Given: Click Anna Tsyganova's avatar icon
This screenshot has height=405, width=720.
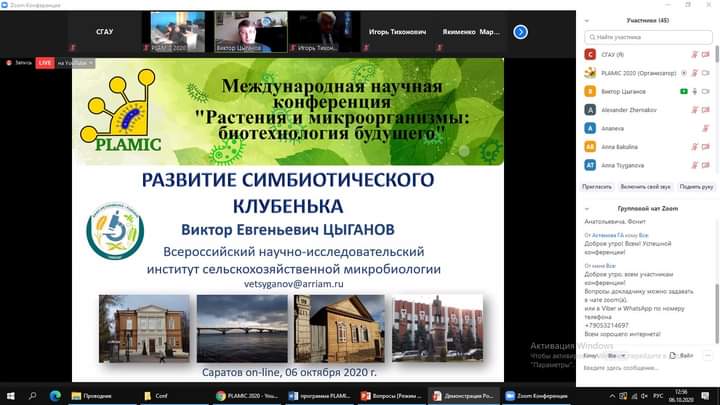Looking at the screenshot, I should click(590, 165).
